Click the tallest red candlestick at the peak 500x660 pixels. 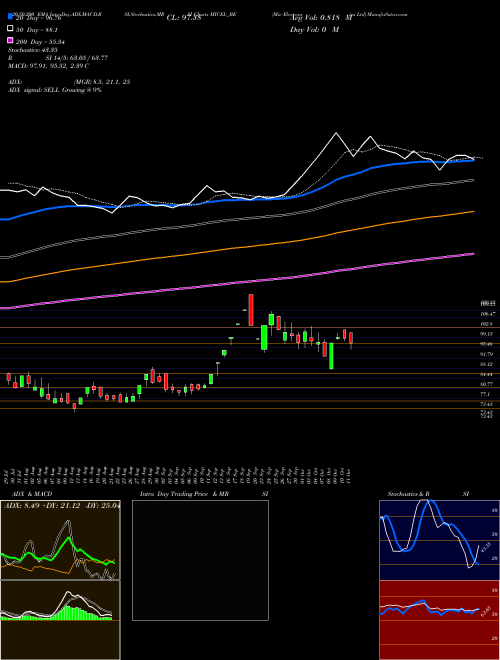click(251, 310)
